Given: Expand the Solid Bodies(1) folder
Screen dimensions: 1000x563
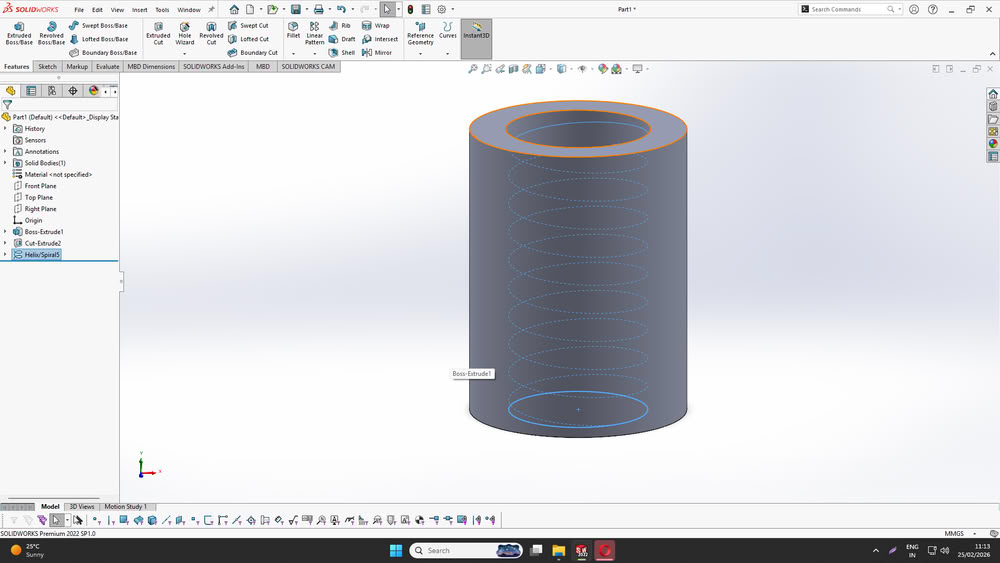Looking at the screenshot, I should pos(5,163).
